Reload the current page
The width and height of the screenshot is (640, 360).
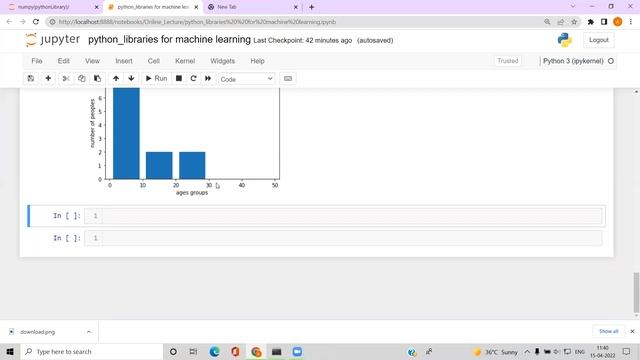(x=36, y=22)
